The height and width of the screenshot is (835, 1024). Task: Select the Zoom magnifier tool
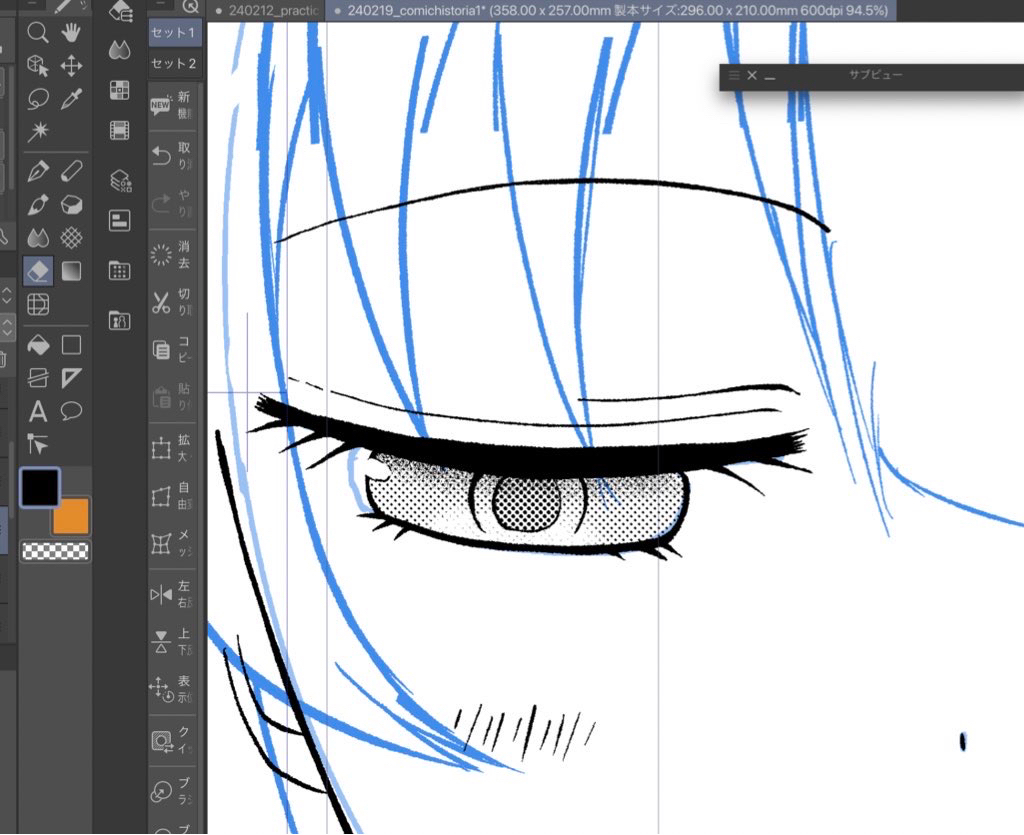pos(38,32)
